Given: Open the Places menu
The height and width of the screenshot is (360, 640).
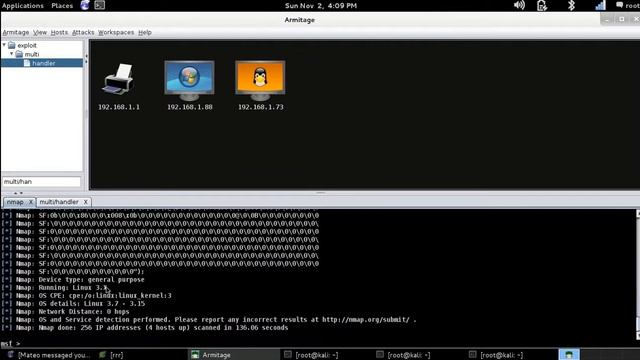Looking at the screenshot, I should pos(62,5).
